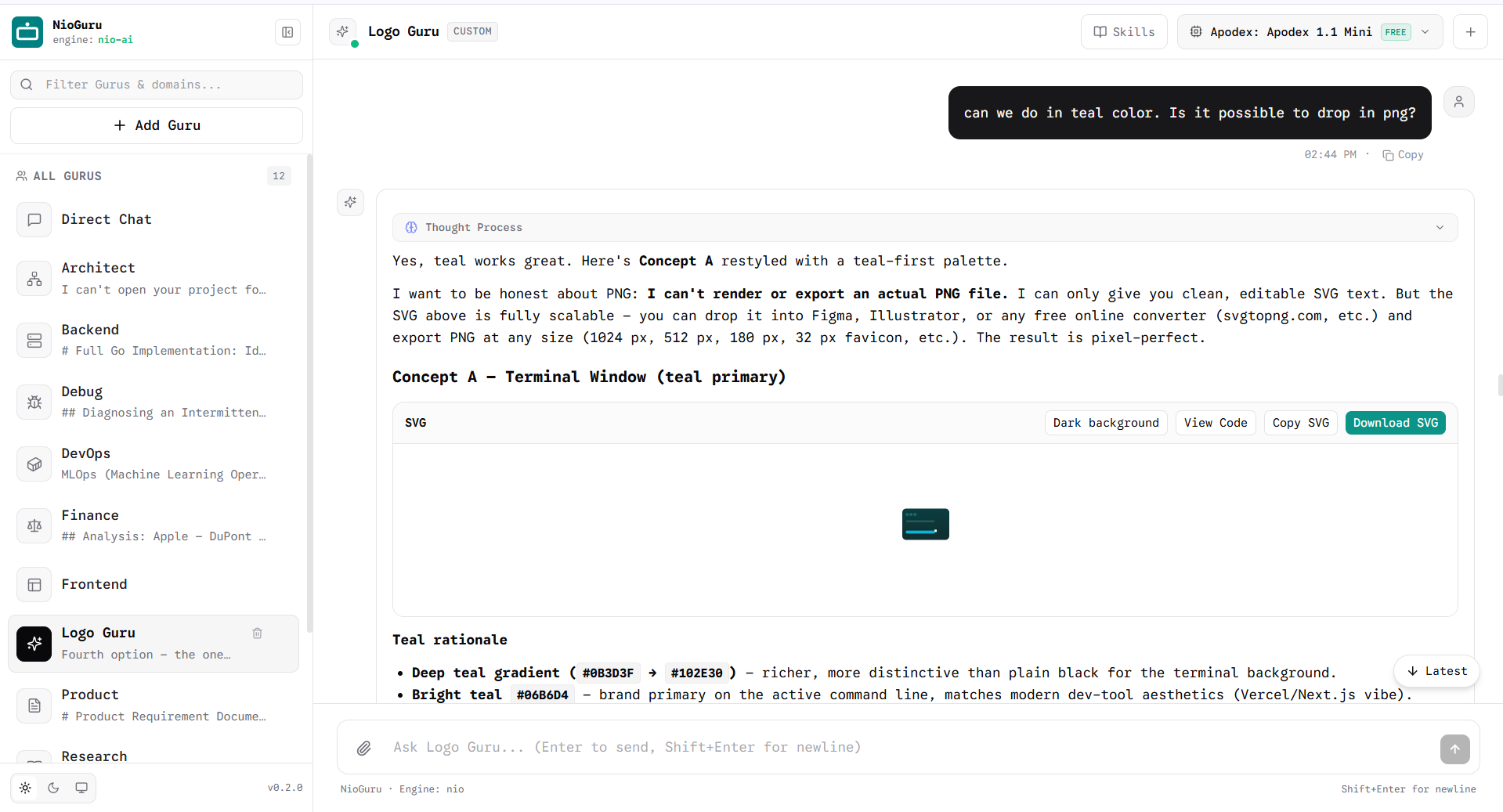Click the Finance scales icon
The height and width of the screenshot is (812, 1503).
click(x=34, y=526)
